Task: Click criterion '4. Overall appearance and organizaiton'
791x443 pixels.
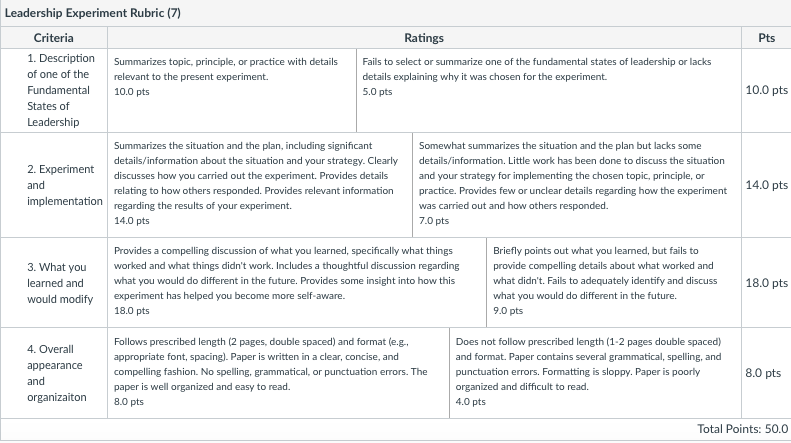Action: [x=56, y=373]
